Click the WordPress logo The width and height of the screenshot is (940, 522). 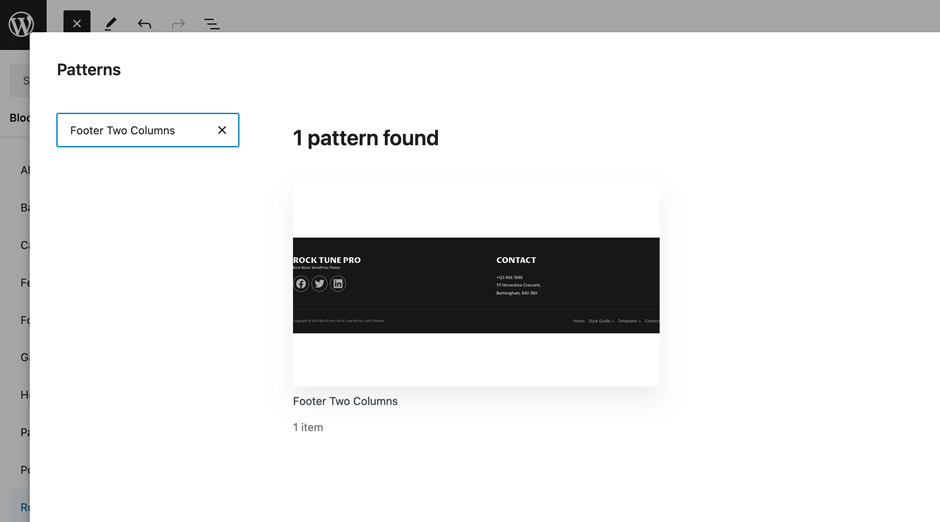[21, 24]
